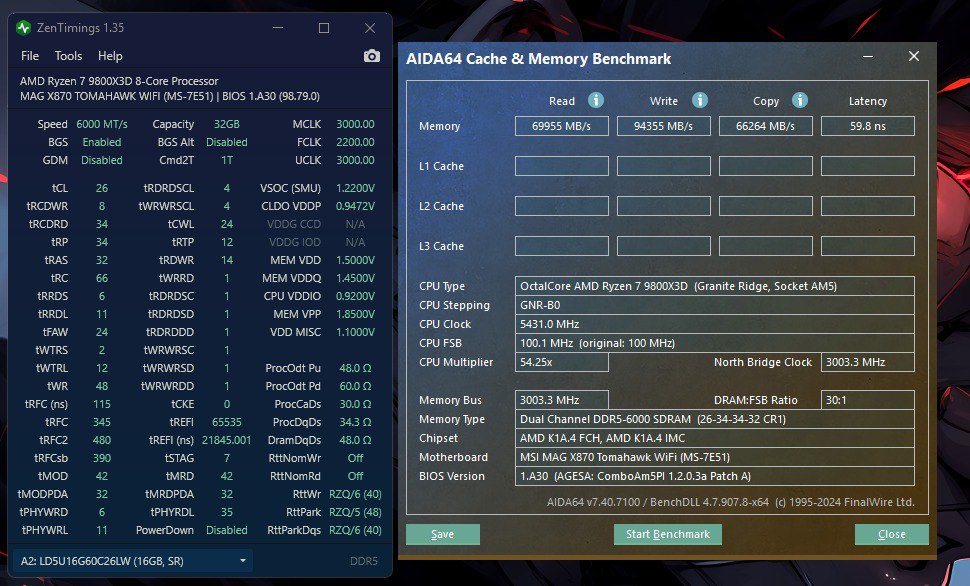Click the Memory Type Dual Channel DDR5-6000 field
970x586 pixels.
pyautogui.click(x=715, y=419)
